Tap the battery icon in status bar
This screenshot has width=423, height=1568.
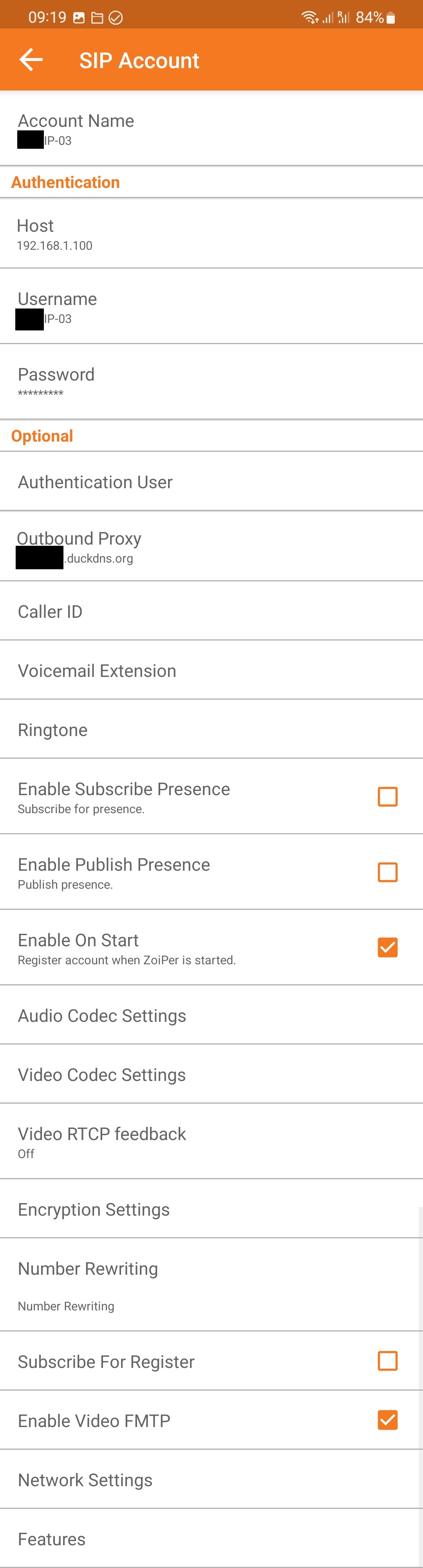(391, 18)
